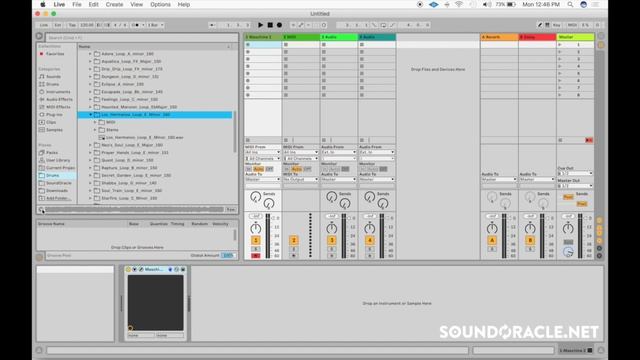Viewport: 640px width, 360px height.
Task: Toggle the browser show/hide button
Action: pos(39,36)
